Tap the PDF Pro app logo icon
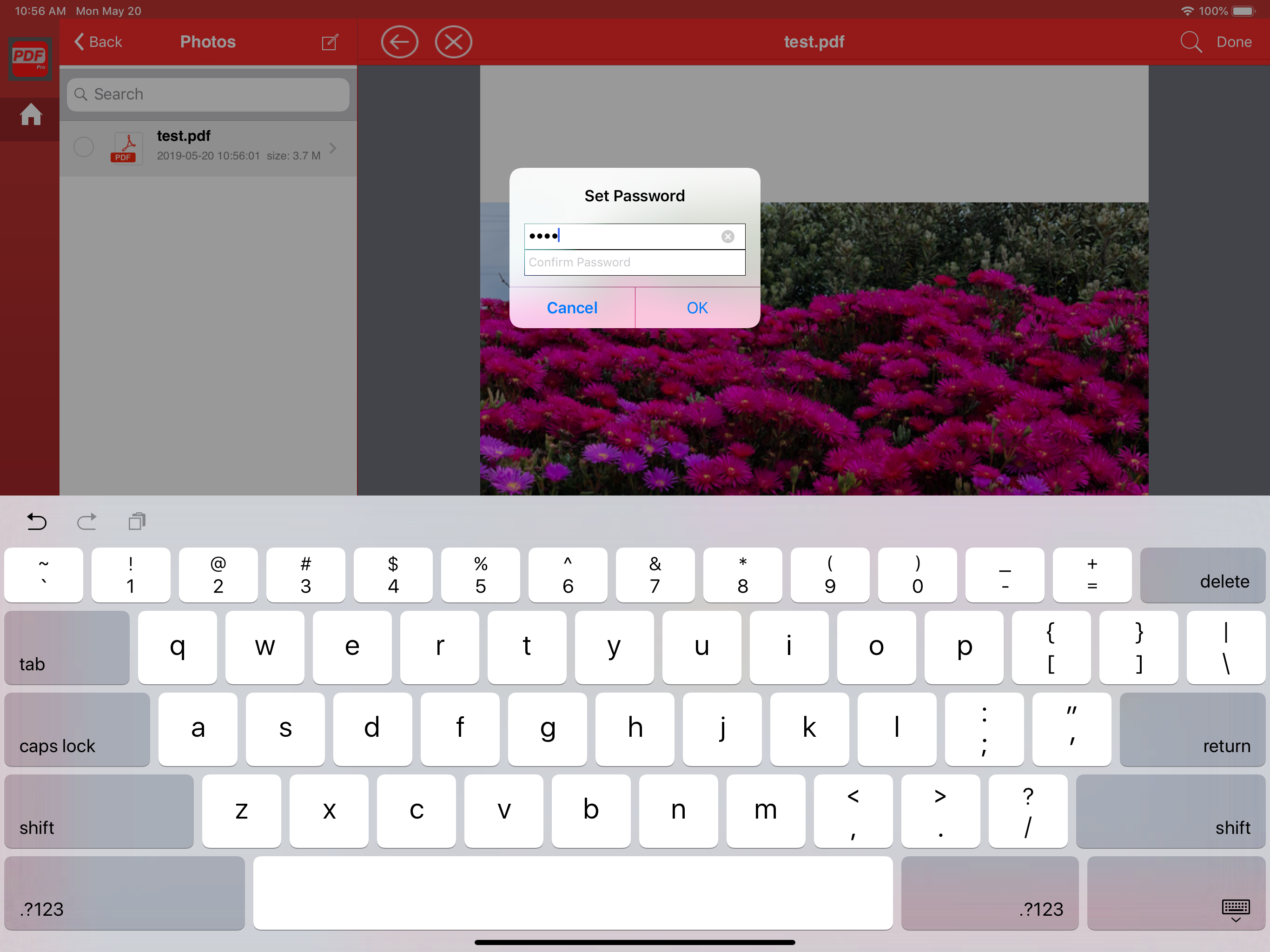The width and height of the screenshot is (1270, 952). click(x=30, y=58)
